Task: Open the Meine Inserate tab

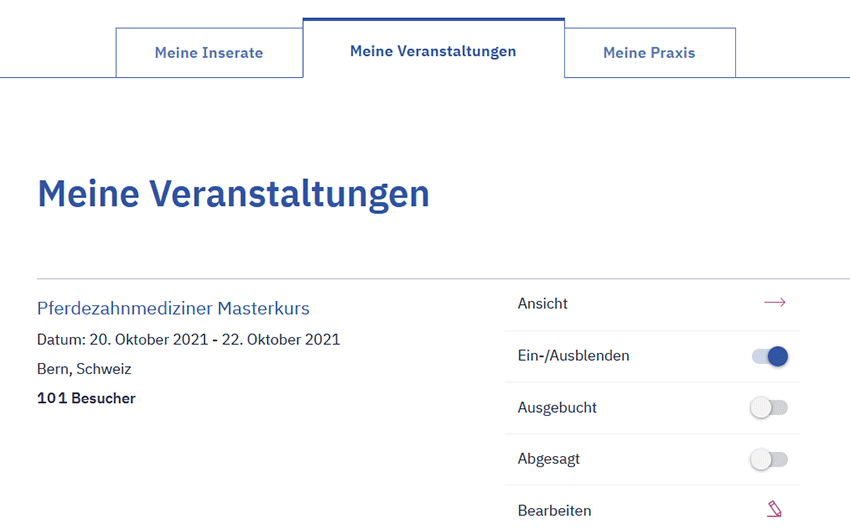Action: pyautogui.click(x=209, y=53)
